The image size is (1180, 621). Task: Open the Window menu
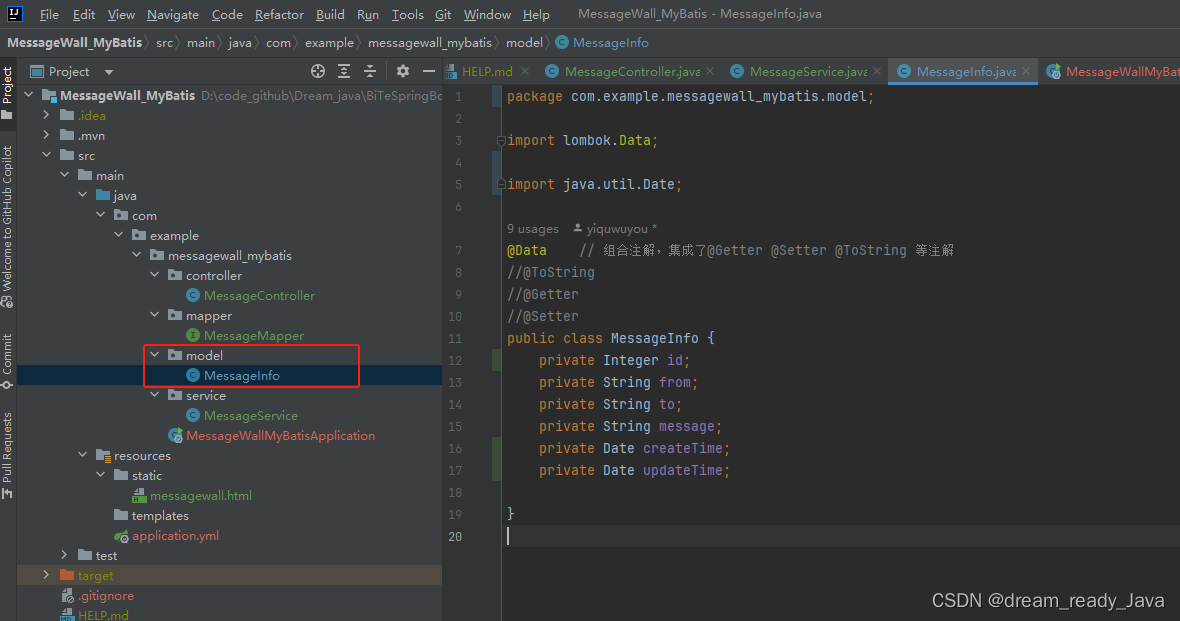487,14
